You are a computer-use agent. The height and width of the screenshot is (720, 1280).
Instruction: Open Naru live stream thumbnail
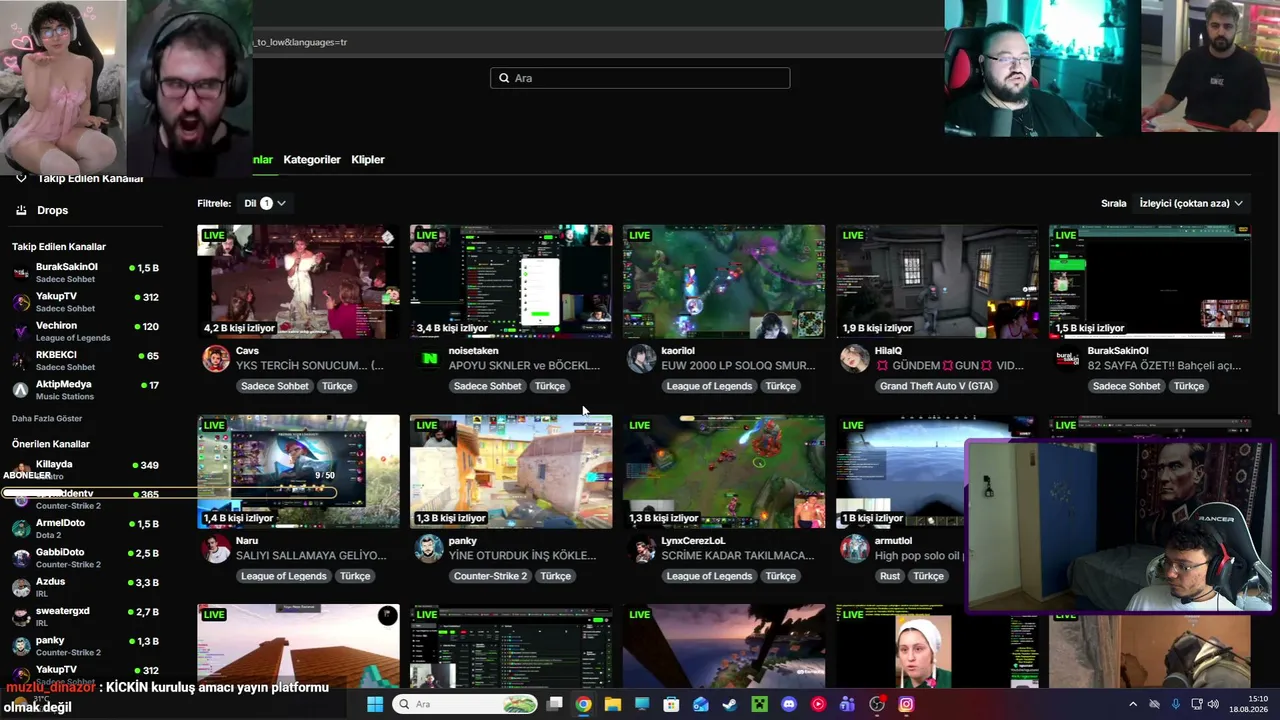point(298,471)
